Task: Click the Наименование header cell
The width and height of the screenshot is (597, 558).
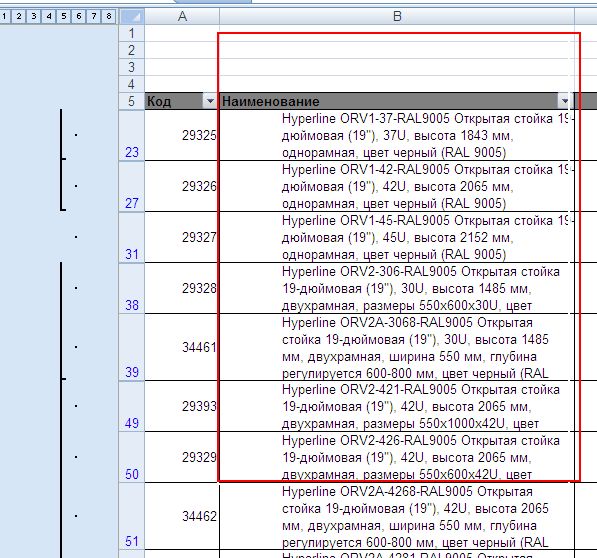Action: click(397, 101)
